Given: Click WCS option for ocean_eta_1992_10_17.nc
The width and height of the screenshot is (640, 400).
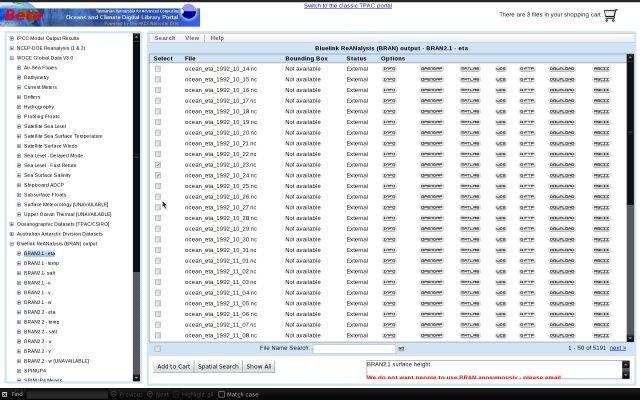Looking at the screenshot, I should 501,101.
